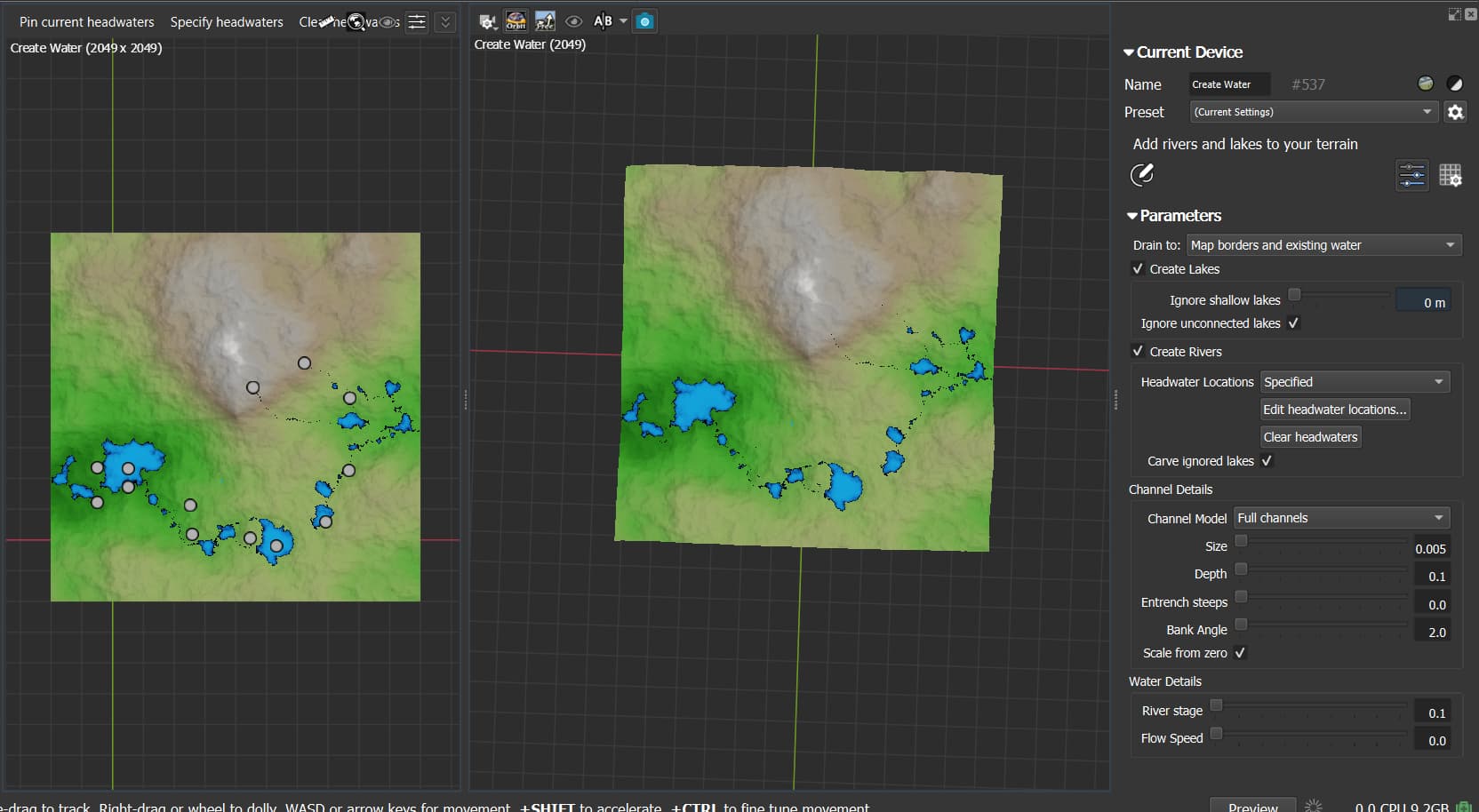Click the terrain thumbnail icon beside #537
The image size is (1479, 812).
(1426, 84)
